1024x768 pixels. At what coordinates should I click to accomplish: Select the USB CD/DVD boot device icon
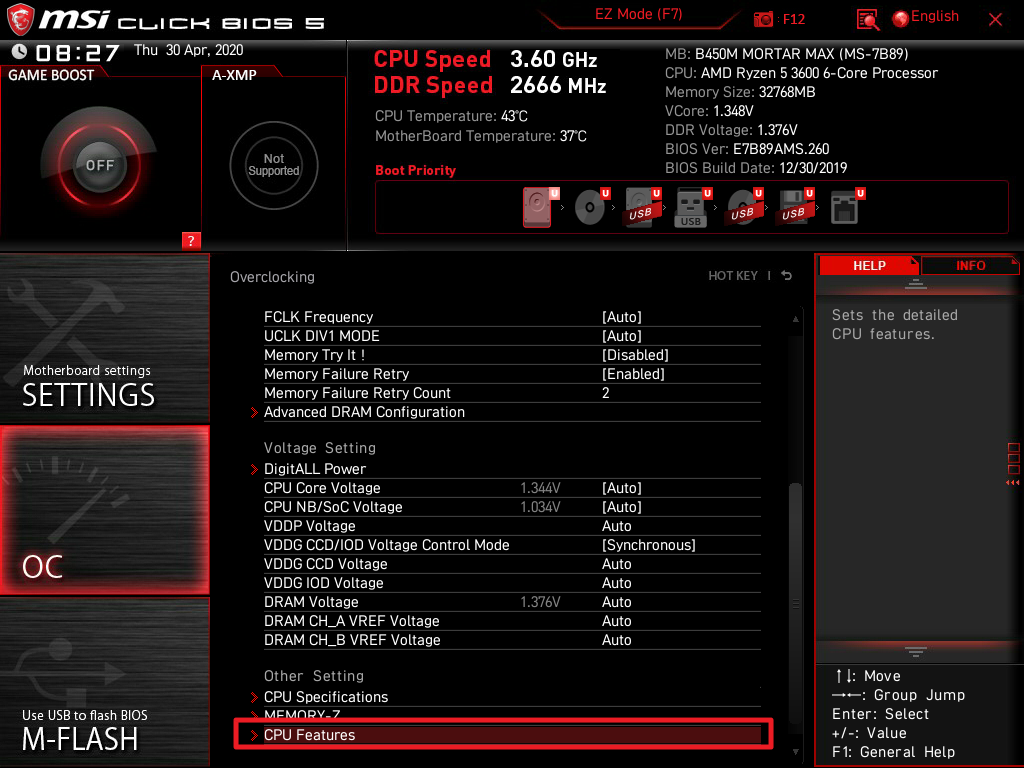[743, 207]
